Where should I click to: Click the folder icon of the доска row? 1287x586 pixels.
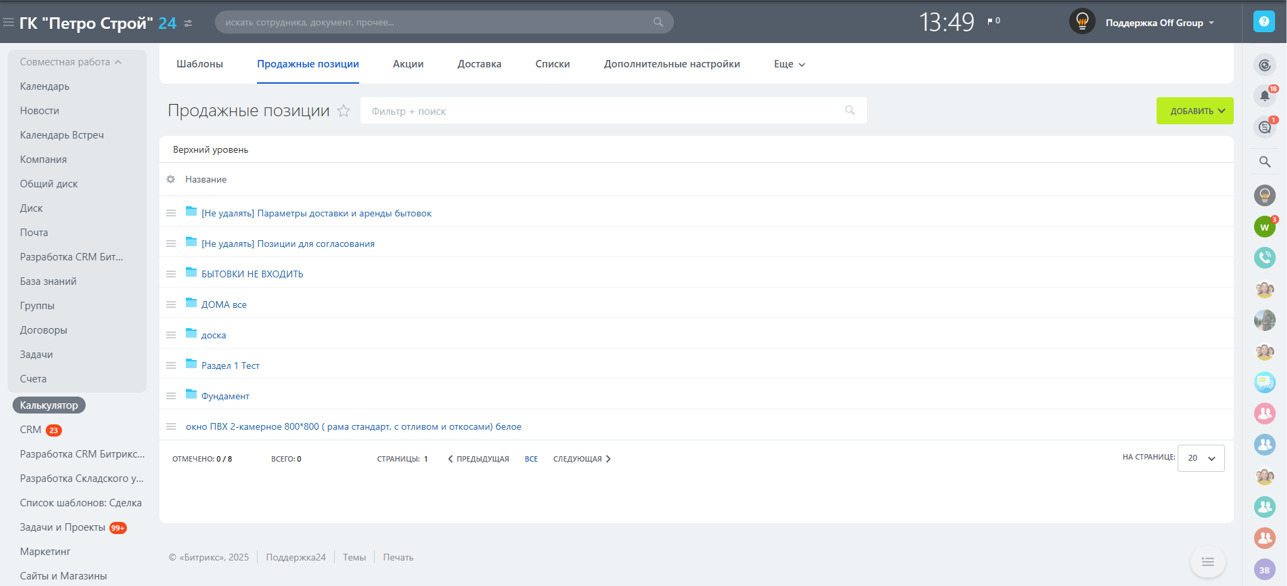[191, 333]
